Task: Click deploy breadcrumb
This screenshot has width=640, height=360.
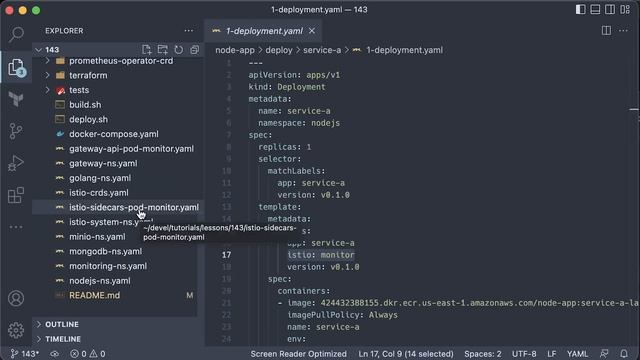Action: click(x=279, y=50)
